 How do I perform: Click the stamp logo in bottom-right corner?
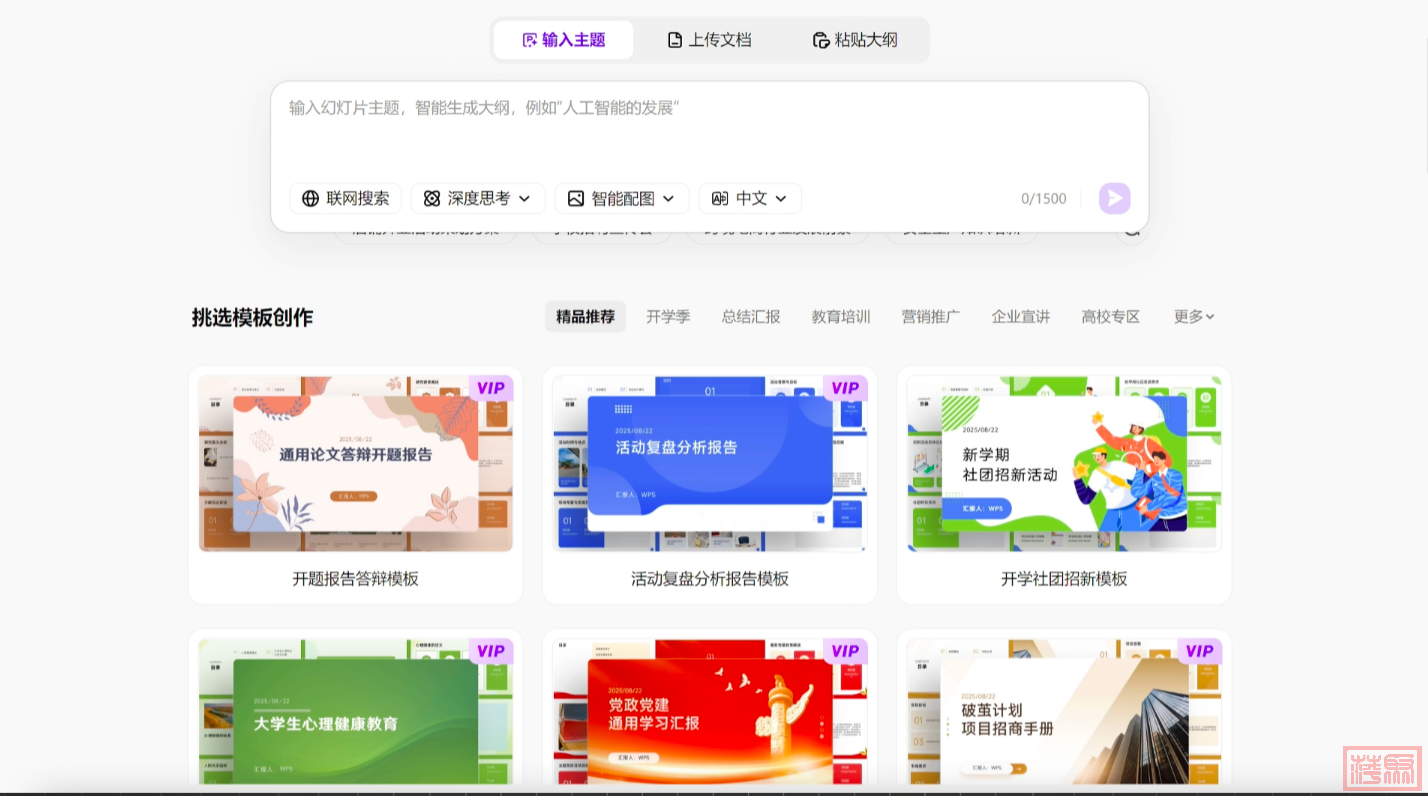[x=1383, y=768]
